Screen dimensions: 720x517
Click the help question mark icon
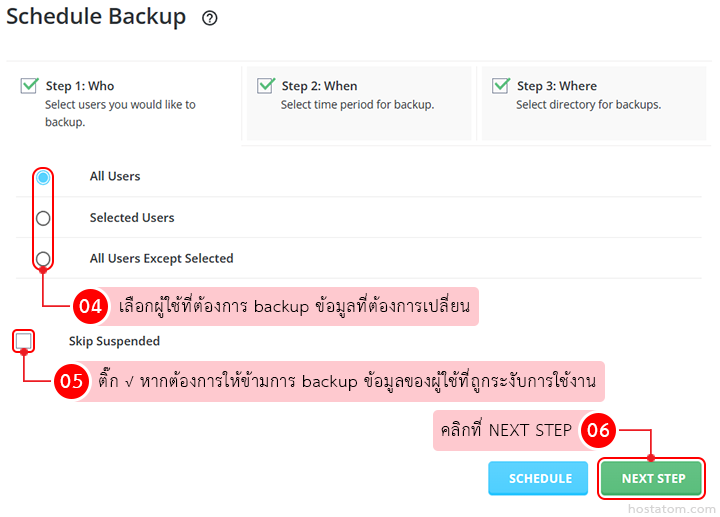209,18
